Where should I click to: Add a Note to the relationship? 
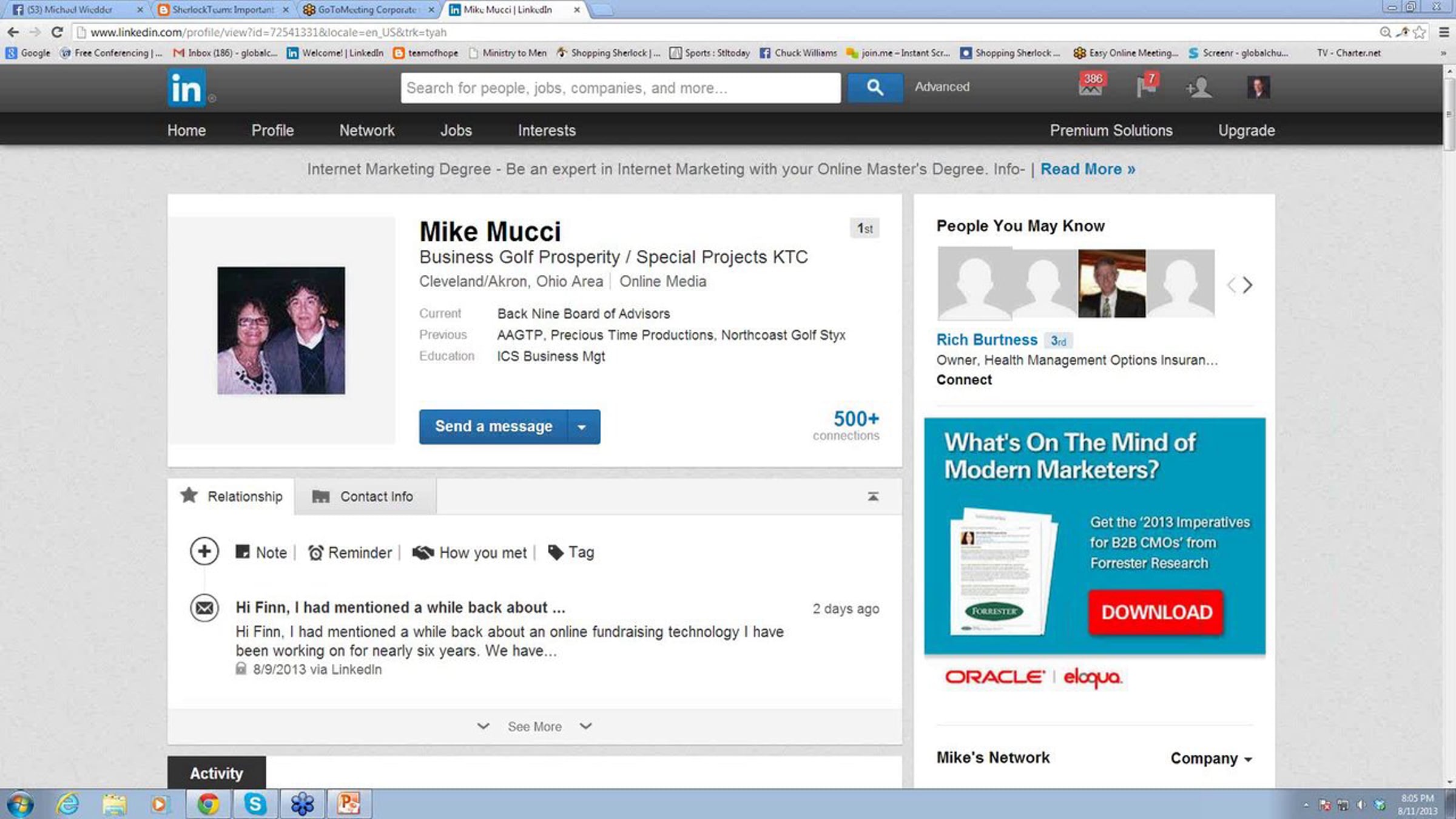[x=261, y=552]
